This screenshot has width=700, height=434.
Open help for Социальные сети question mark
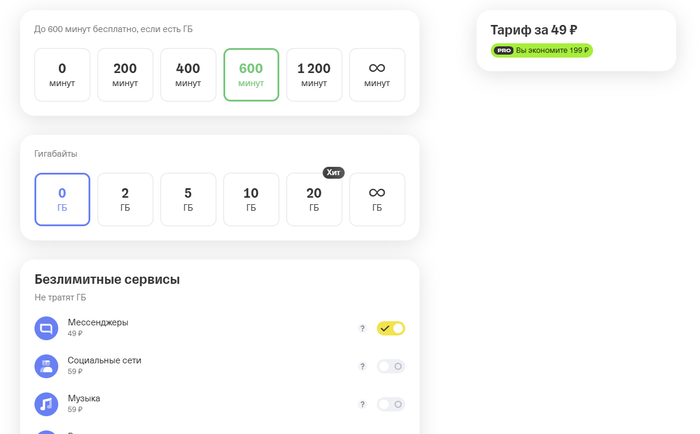coord(362,366)
